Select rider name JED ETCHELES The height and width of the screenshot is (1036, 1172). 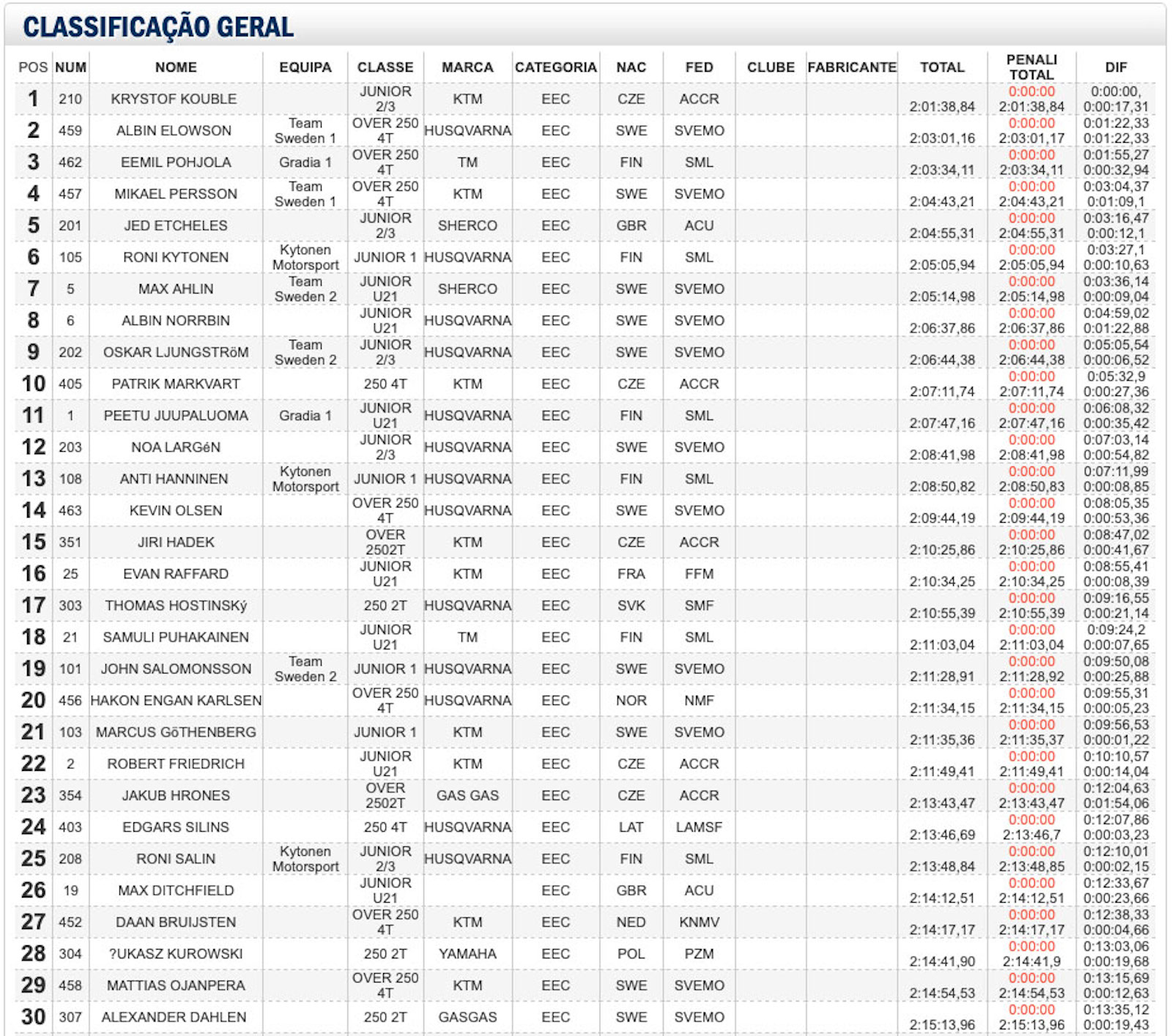[x=176, y=226]
